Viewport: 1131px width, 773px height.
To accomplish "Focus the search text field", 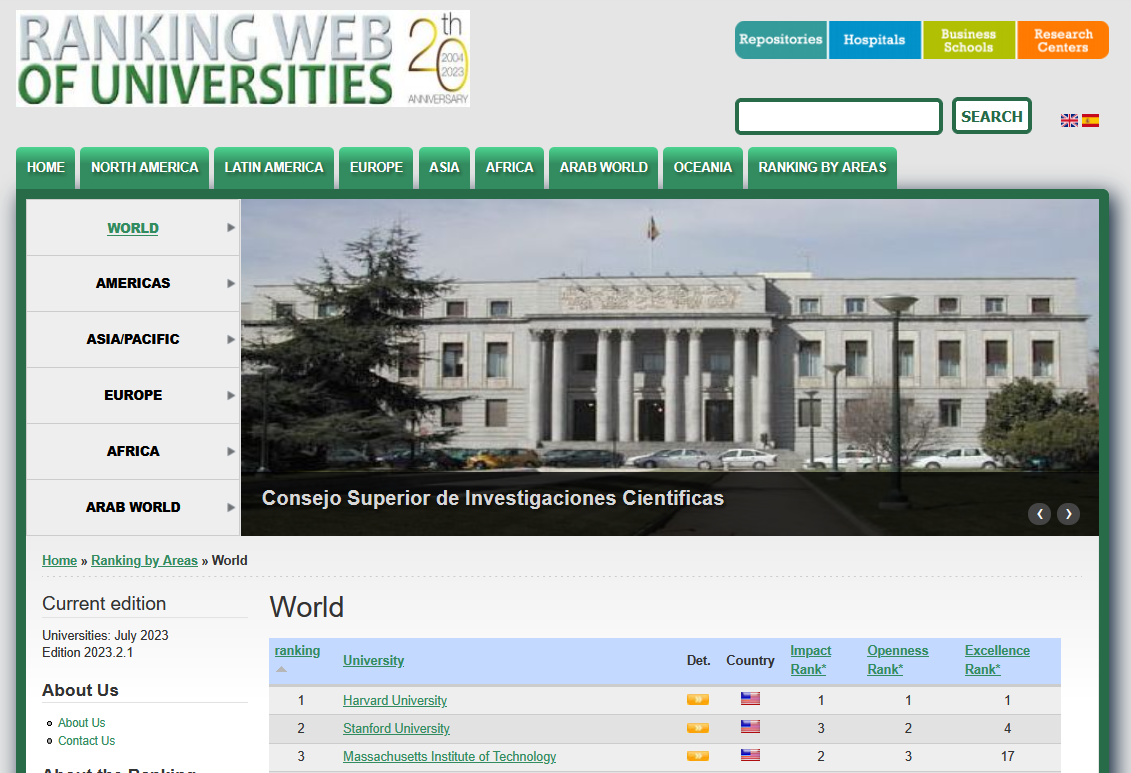I will [839, 117].
